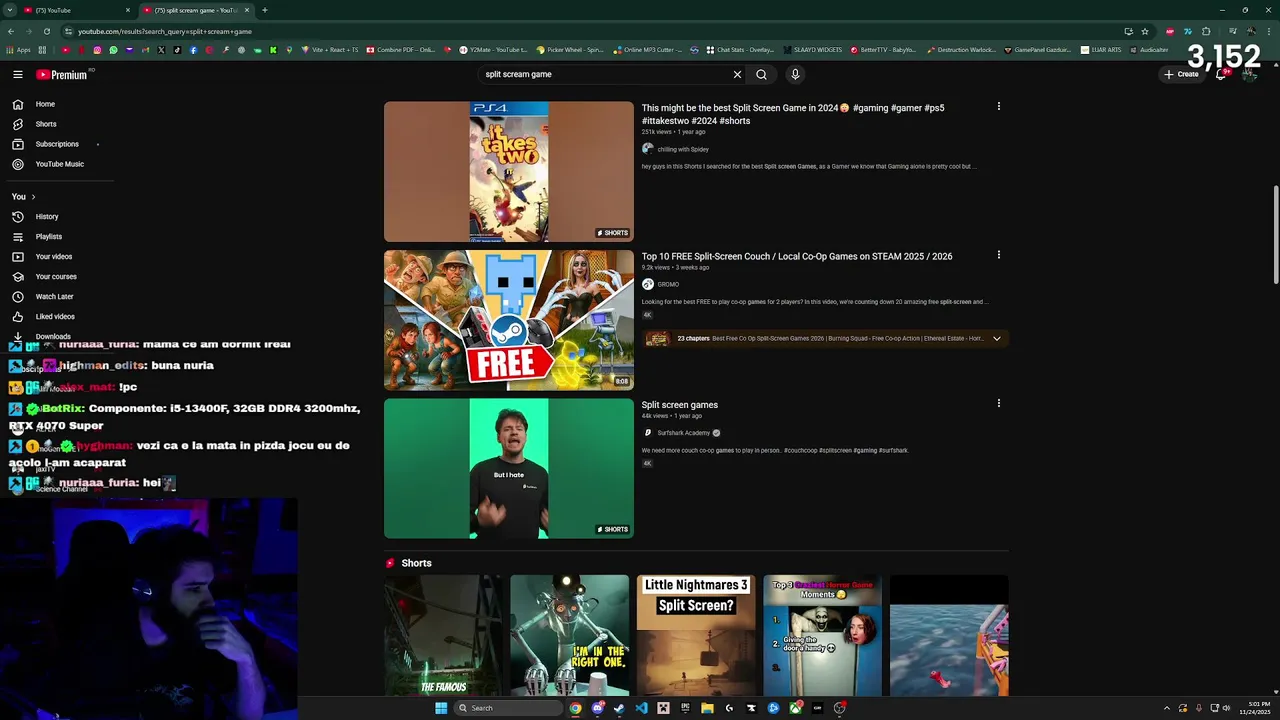Open a new browser tab

(264, 10)
